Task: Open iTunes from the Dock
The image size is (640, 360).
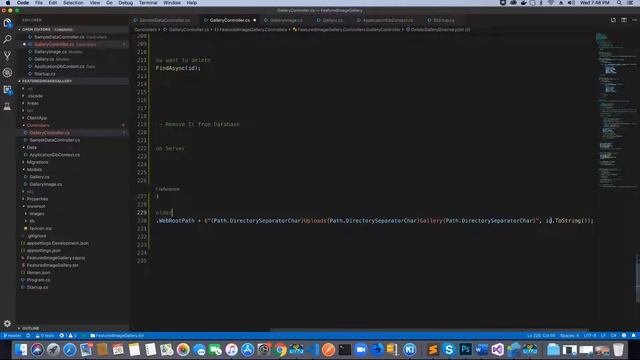Action: [231, 350]
